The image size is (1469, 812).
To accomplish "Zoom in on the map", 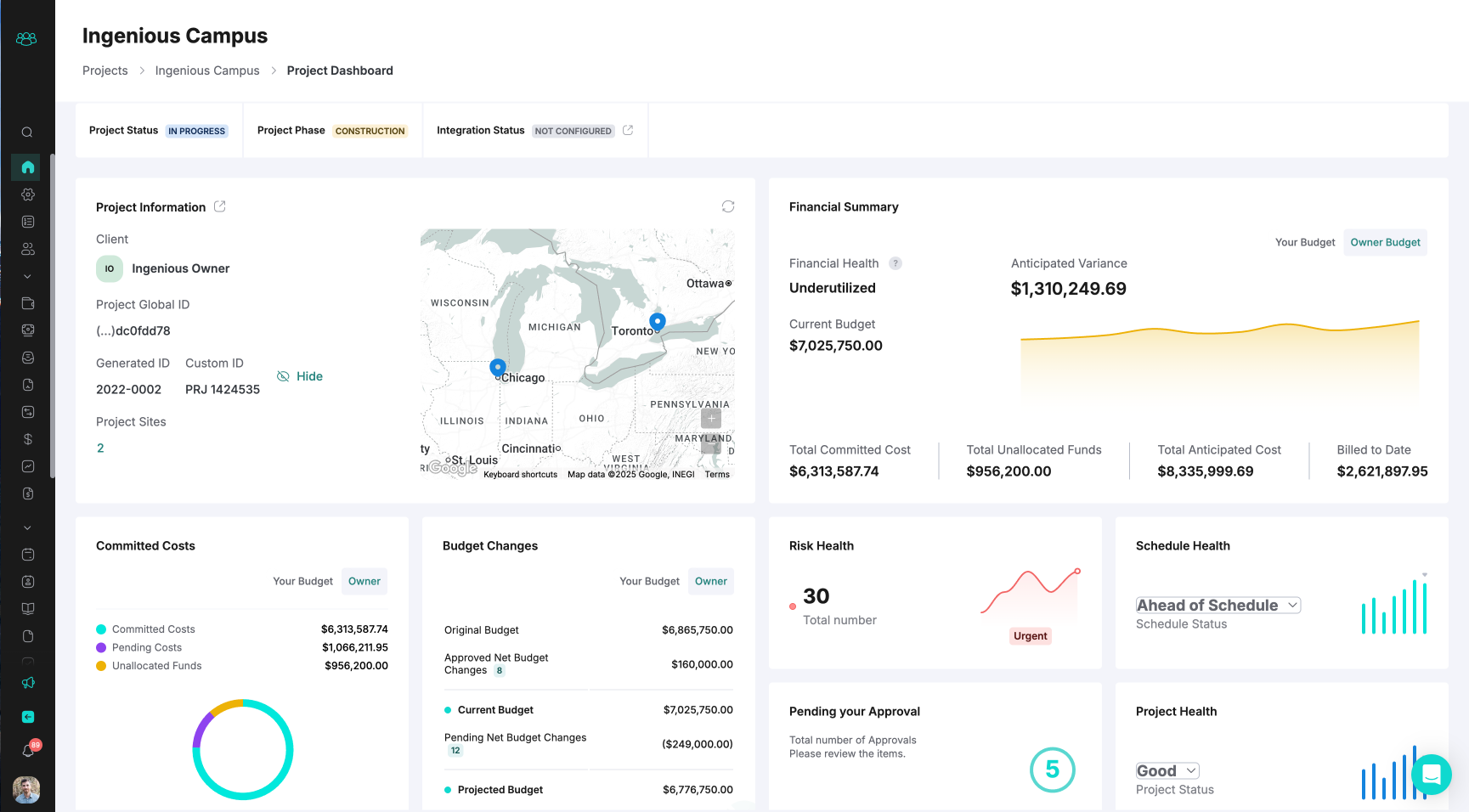I will tap(711, 418).
